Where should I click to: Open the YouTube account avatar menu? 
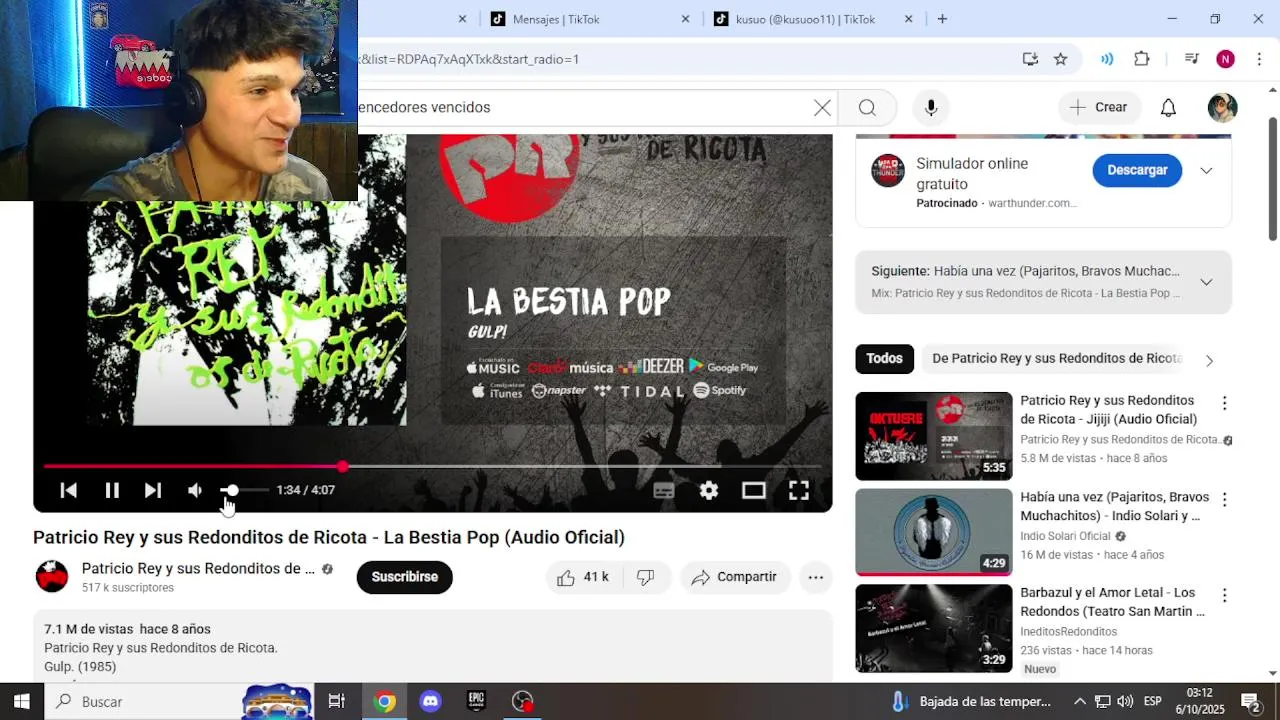(1222, 107)
